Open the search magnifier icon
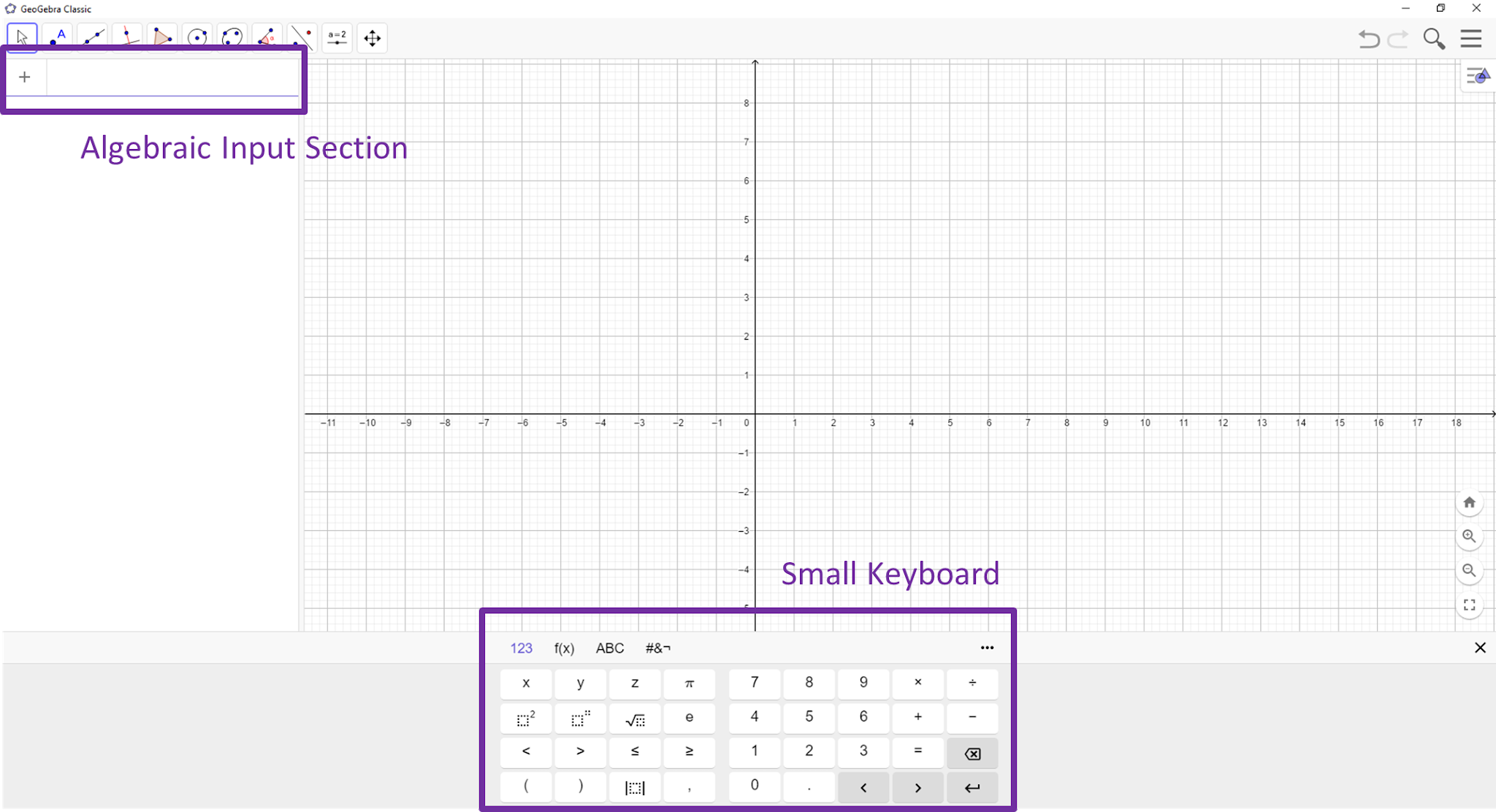The height and width of the screenshot is (812, 1496). 1434,39
